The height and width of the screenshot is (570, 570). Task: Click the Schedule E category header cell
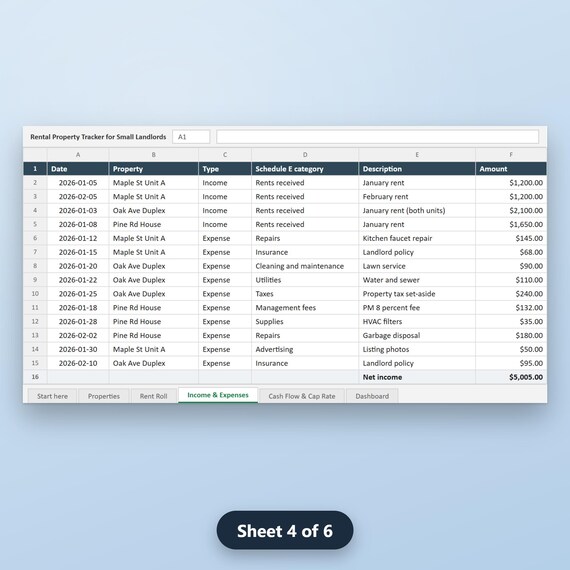click(305, 169)
